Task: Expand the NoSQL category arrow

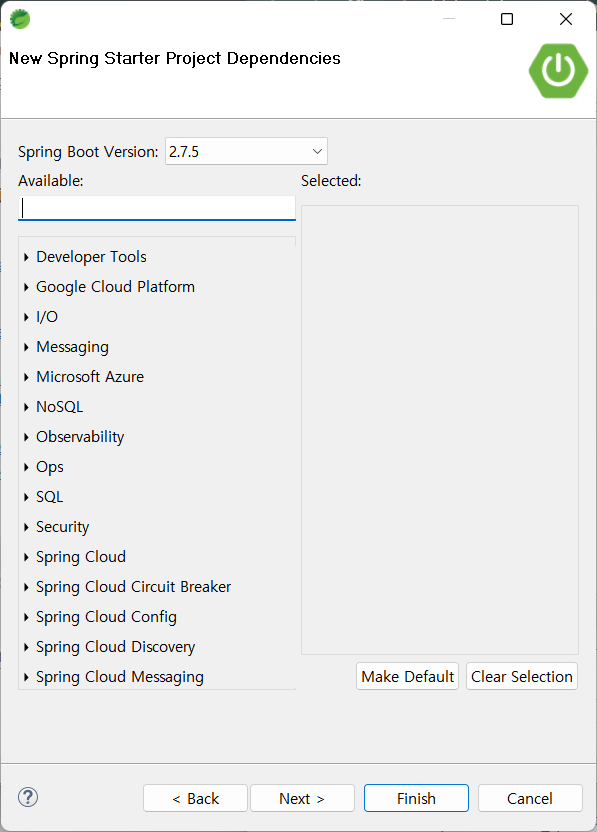Action: [26, 407]
